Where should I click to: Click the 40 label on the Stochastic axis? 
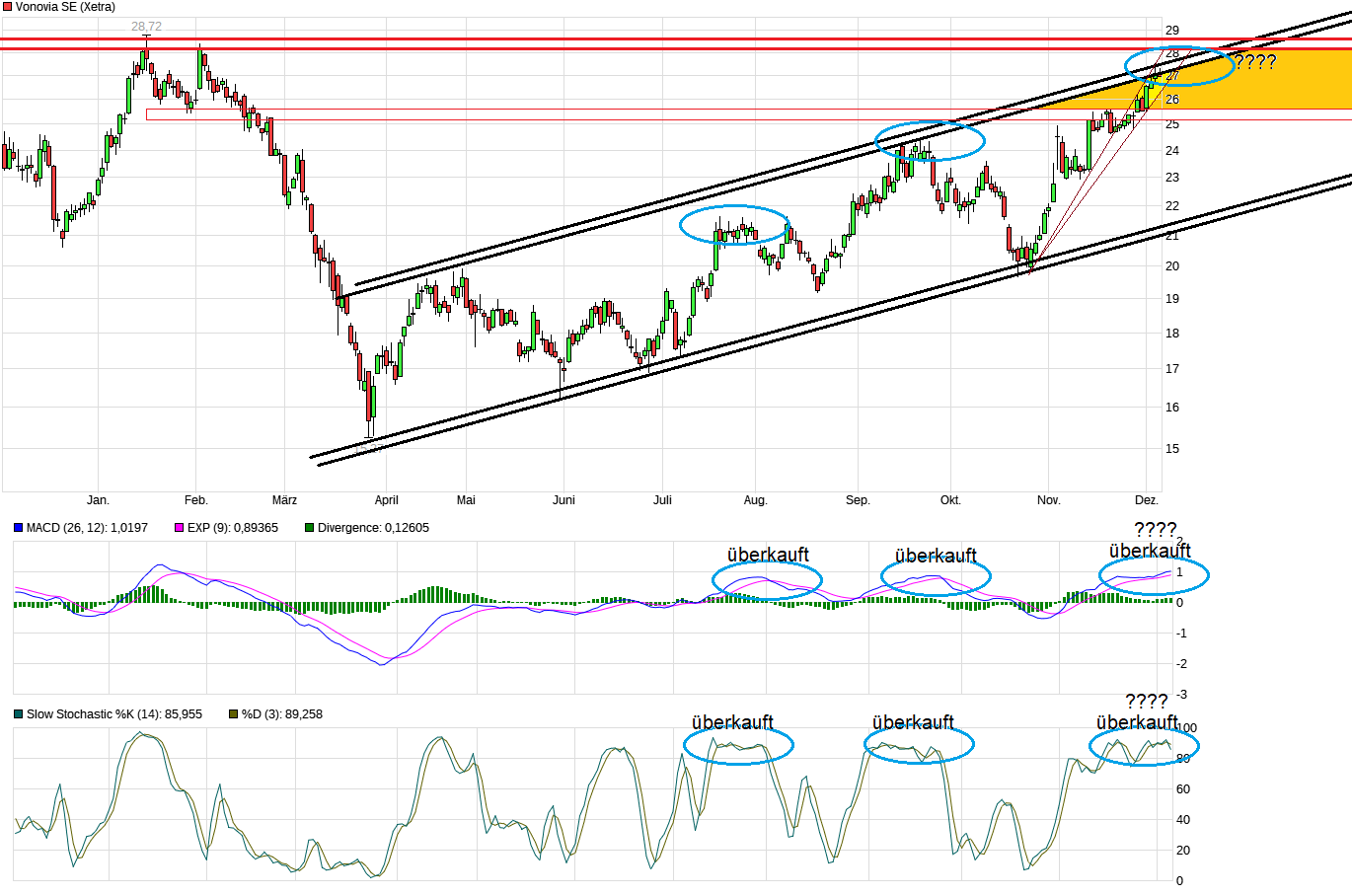click(x=1183, y=820)
